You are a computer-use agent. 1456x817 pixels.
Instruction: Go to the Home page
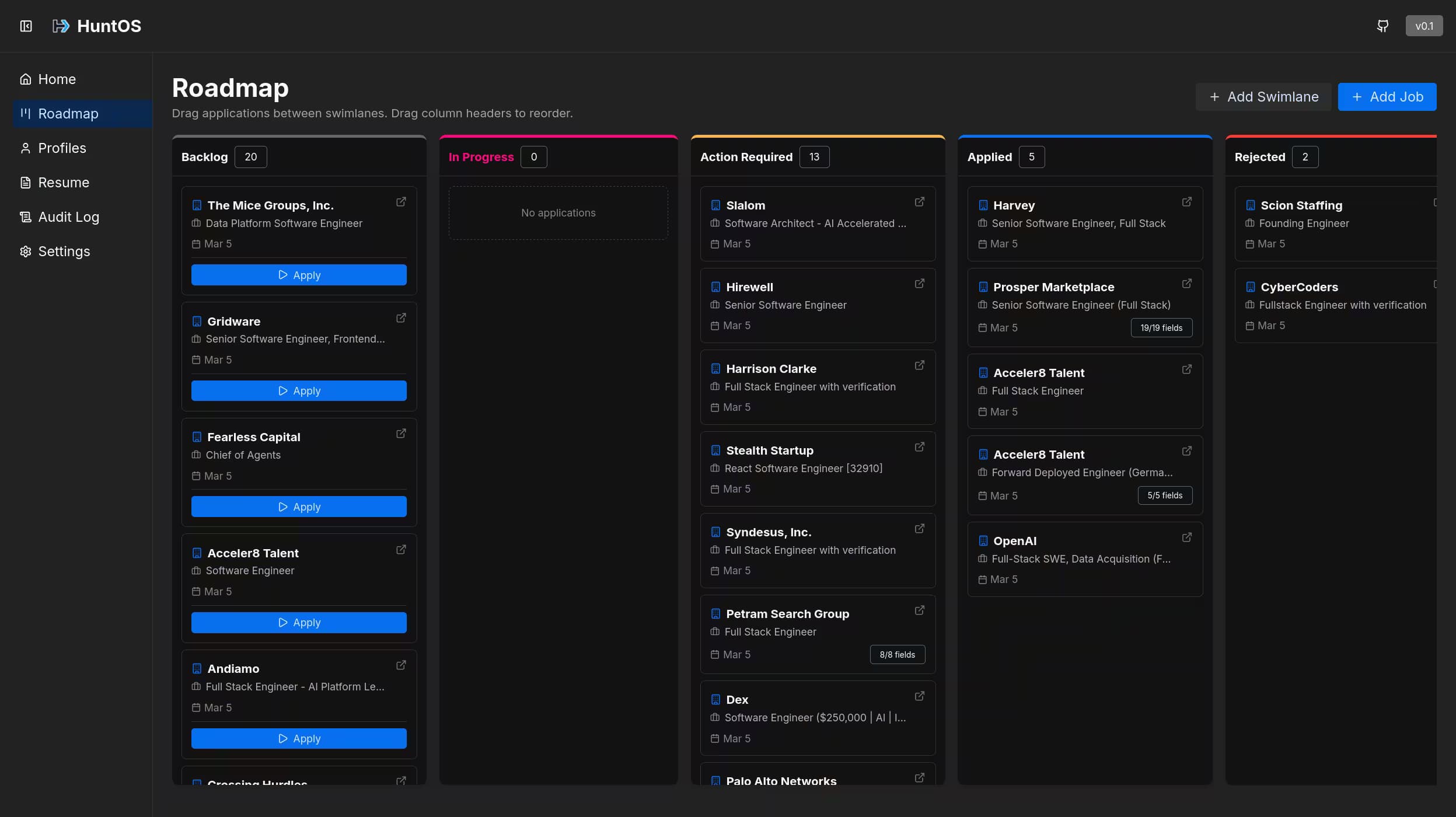(57, 79)
